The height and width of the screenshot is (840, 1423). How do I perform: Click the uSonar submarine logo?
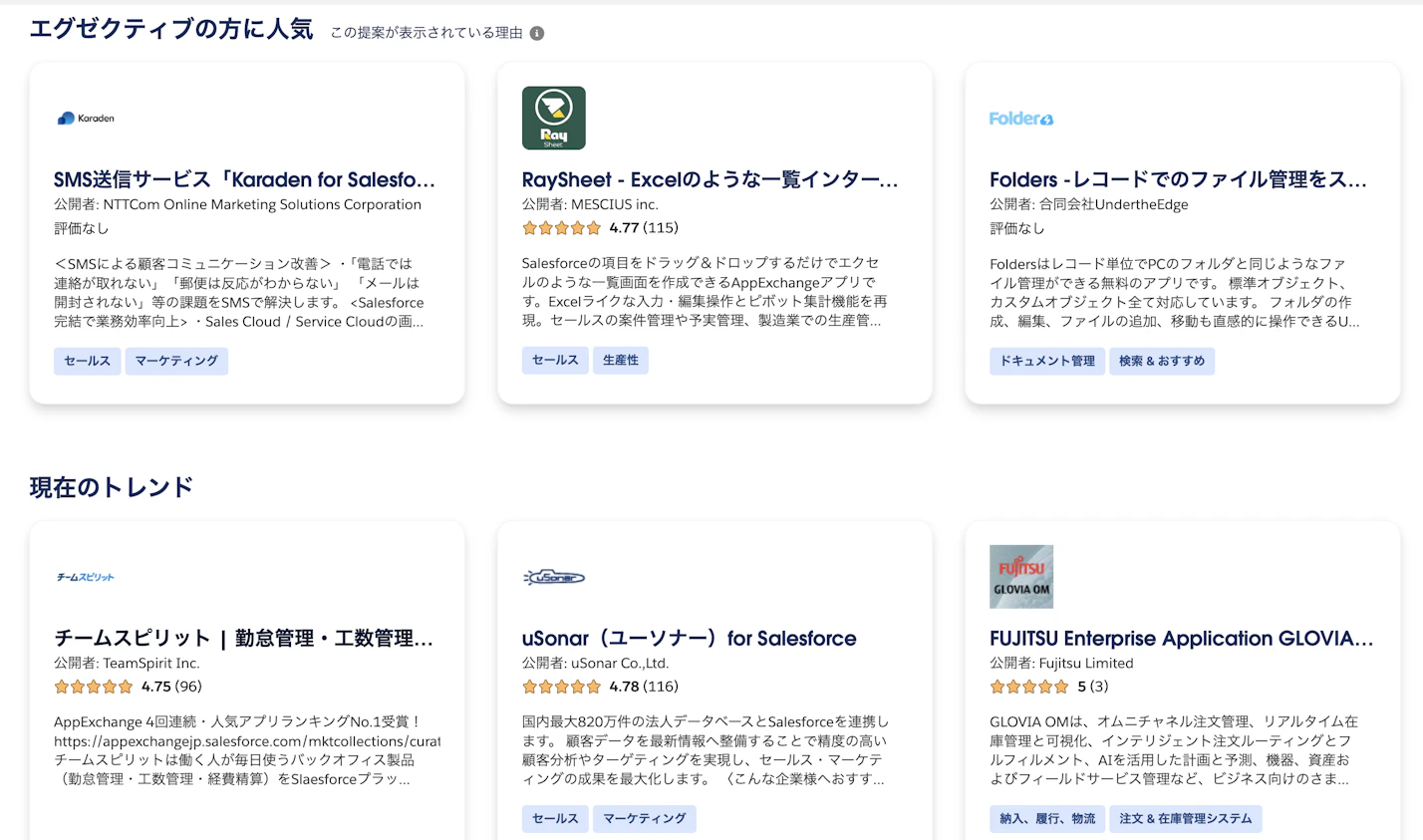tap(553, 576)
